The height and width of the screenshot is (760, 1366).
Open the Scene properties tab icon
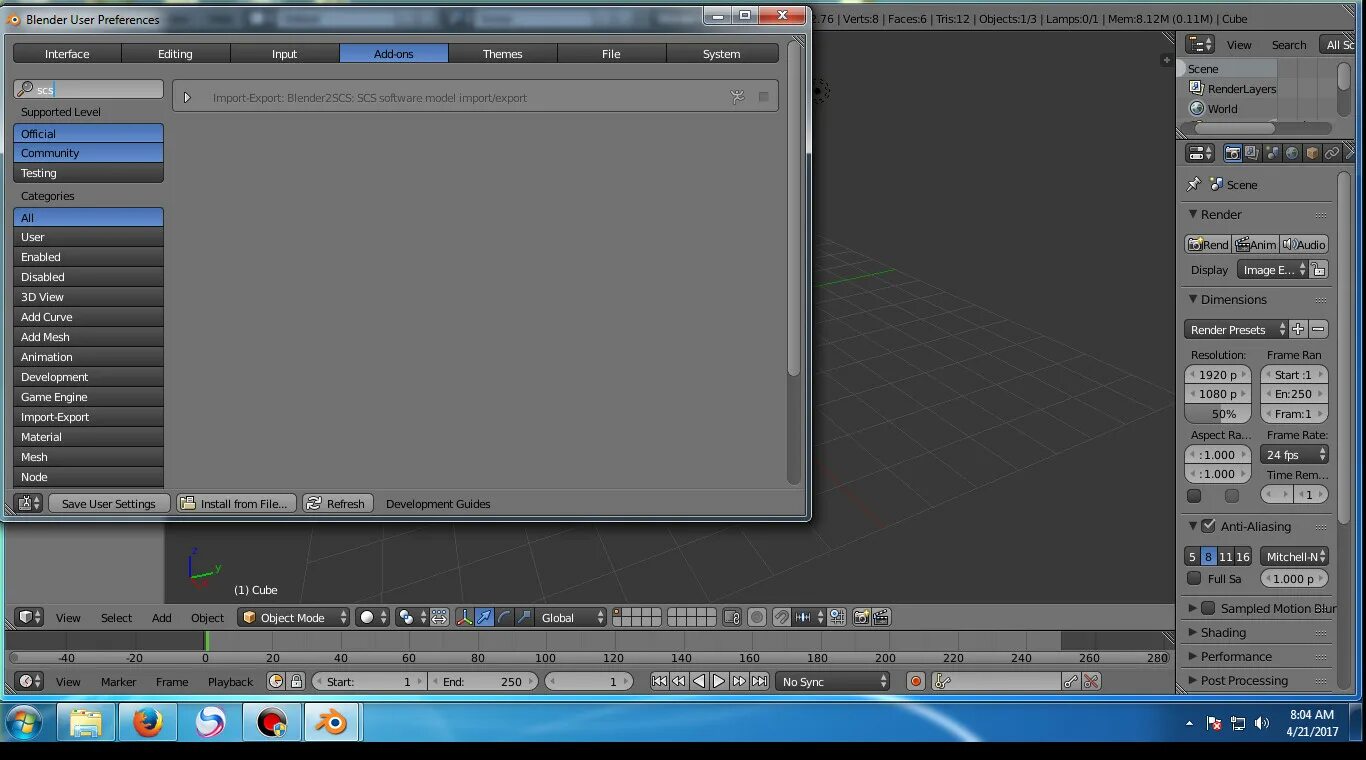[x=1272, y=153]
